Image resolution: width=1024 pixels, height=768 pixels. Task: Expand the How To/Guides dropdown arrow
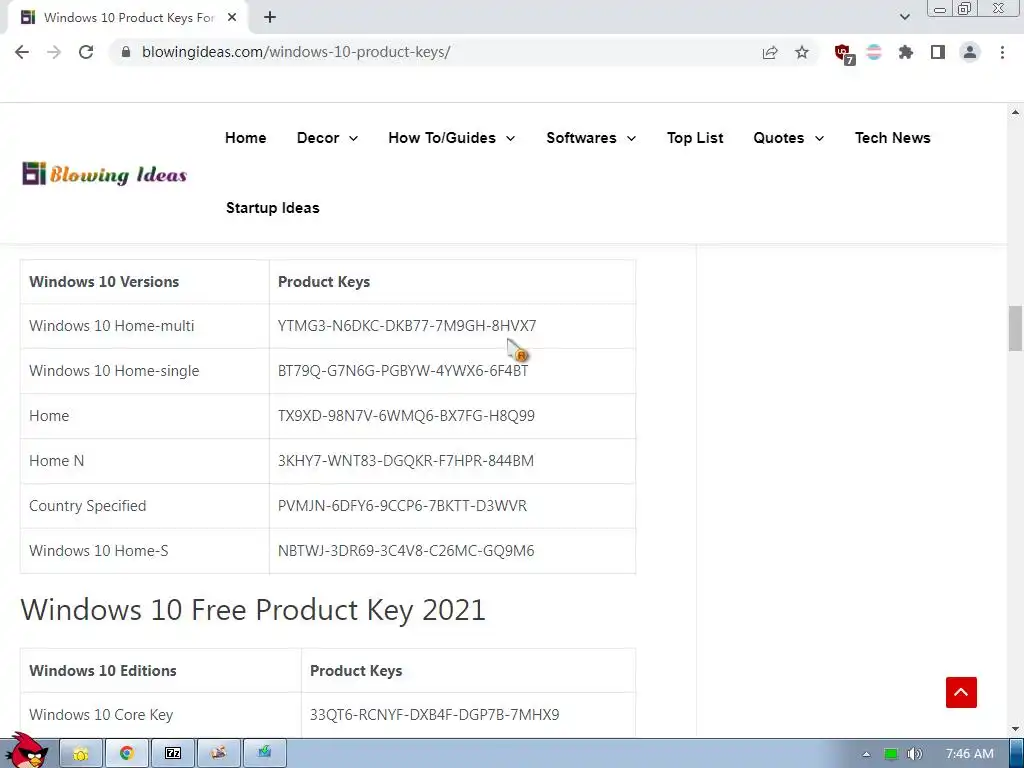tap(511, 138)
